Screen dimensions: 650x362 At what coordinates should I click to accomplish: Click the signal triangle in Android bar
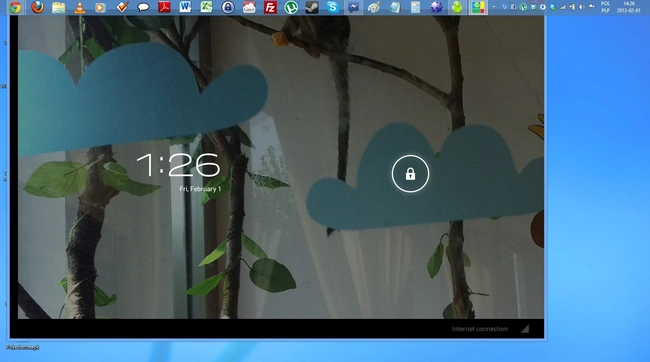point(525,329)
